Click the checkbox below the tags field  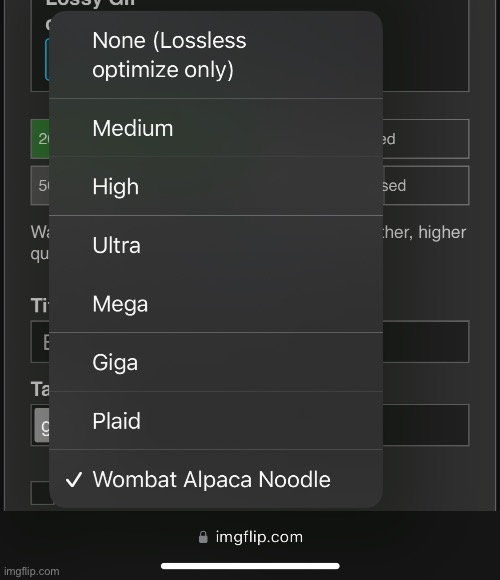42,493
